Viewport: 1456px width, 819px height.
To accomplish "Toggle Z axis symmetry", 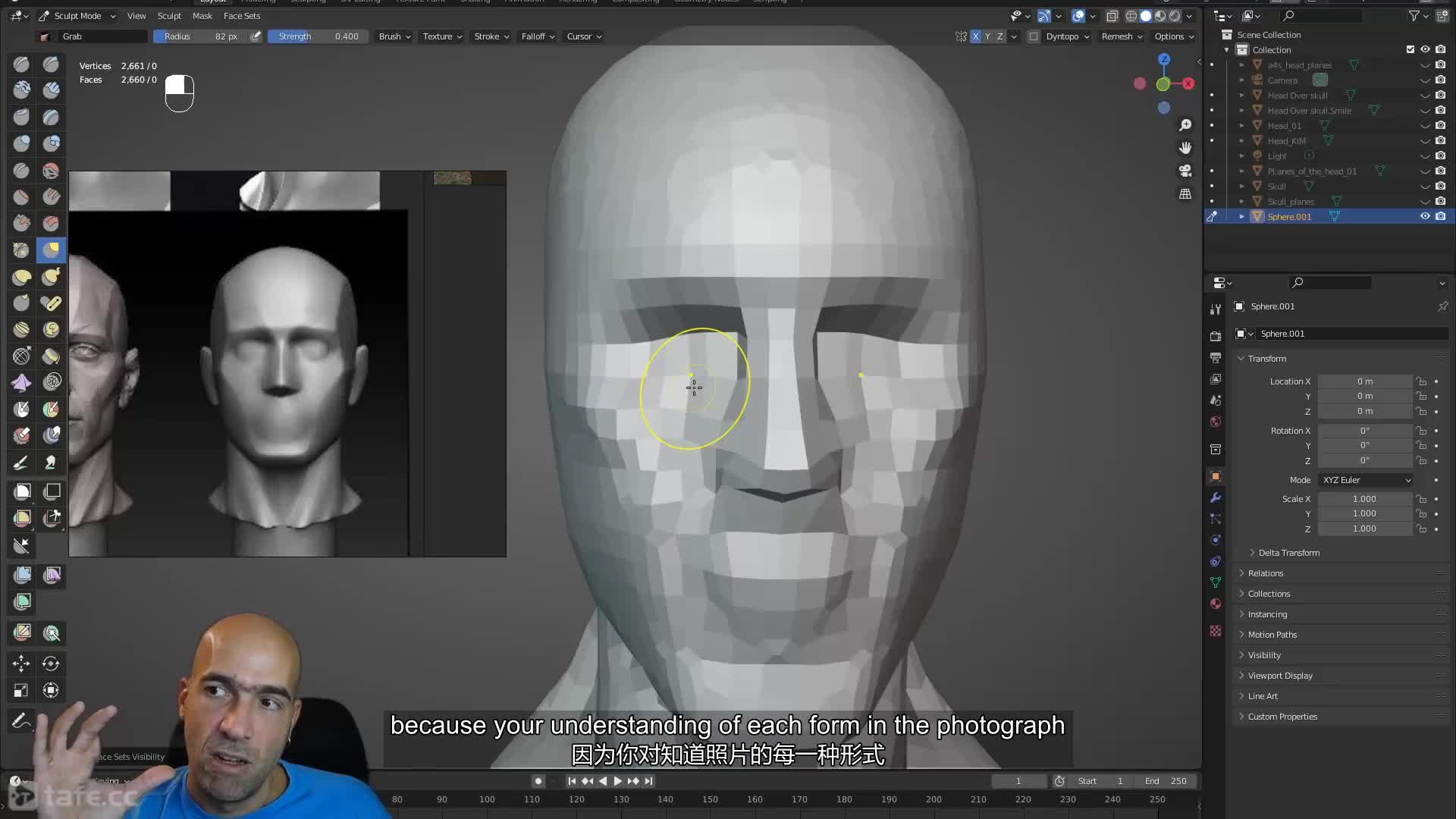I will point(999,36).
